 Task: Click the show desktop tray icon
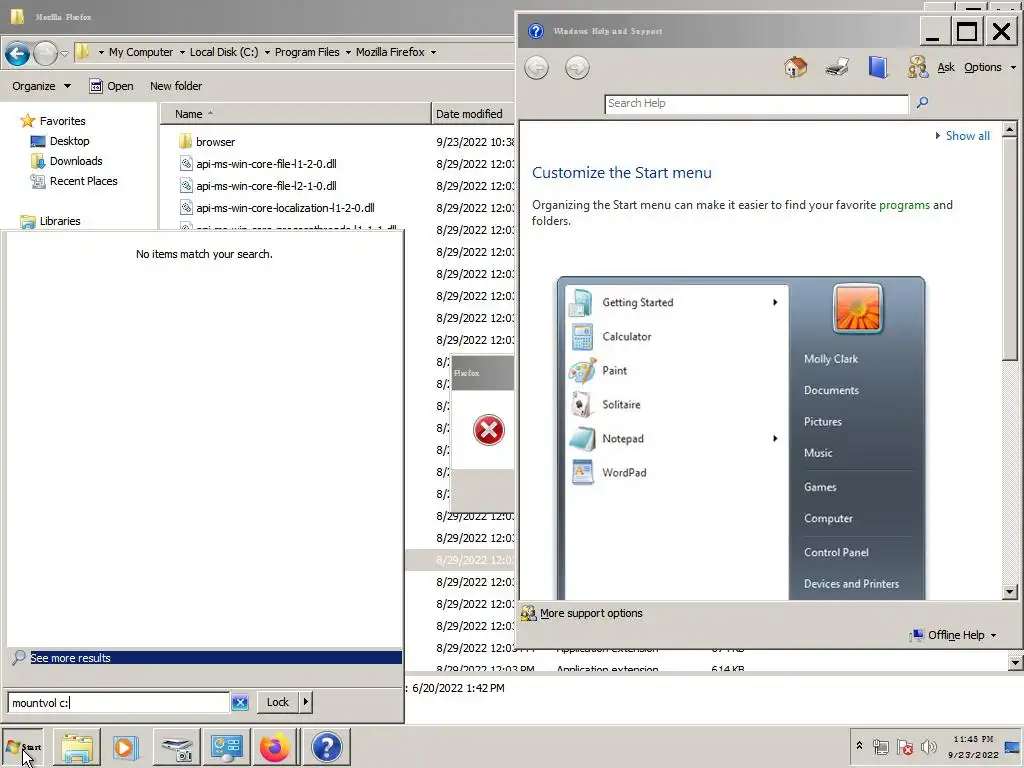click(x=1013, y=746)
